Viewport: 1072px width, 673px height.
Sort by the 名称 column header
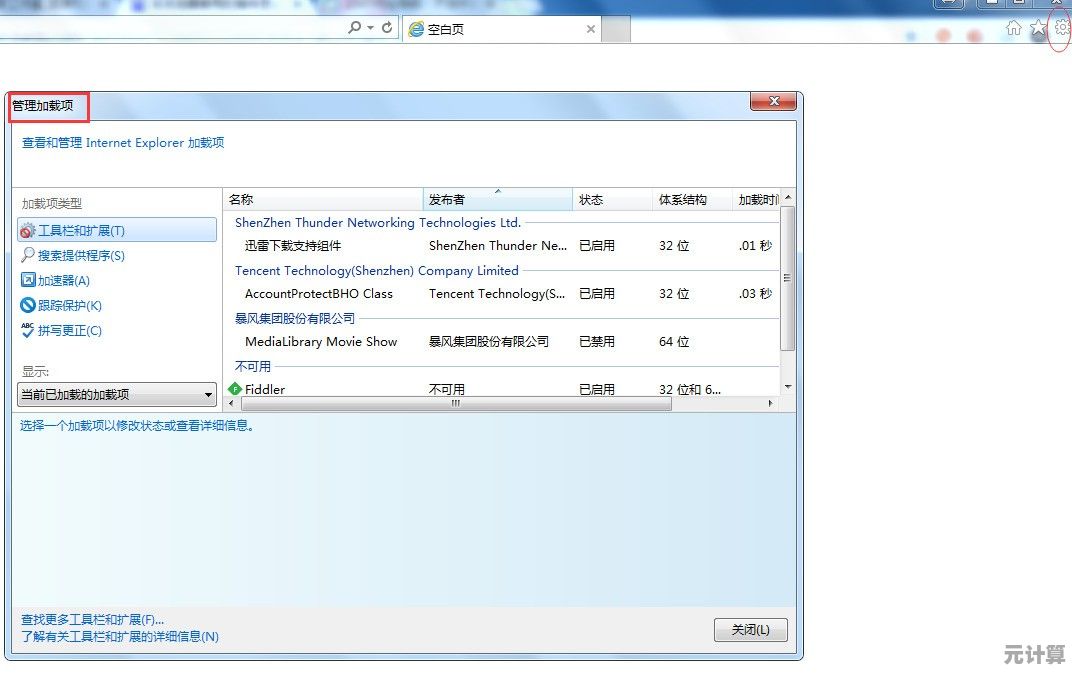coord(323,200)
